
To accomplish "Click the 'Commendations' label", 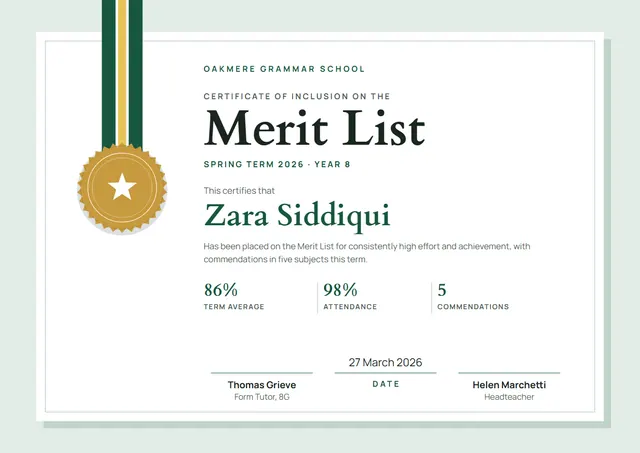I will tap(473, 307).
